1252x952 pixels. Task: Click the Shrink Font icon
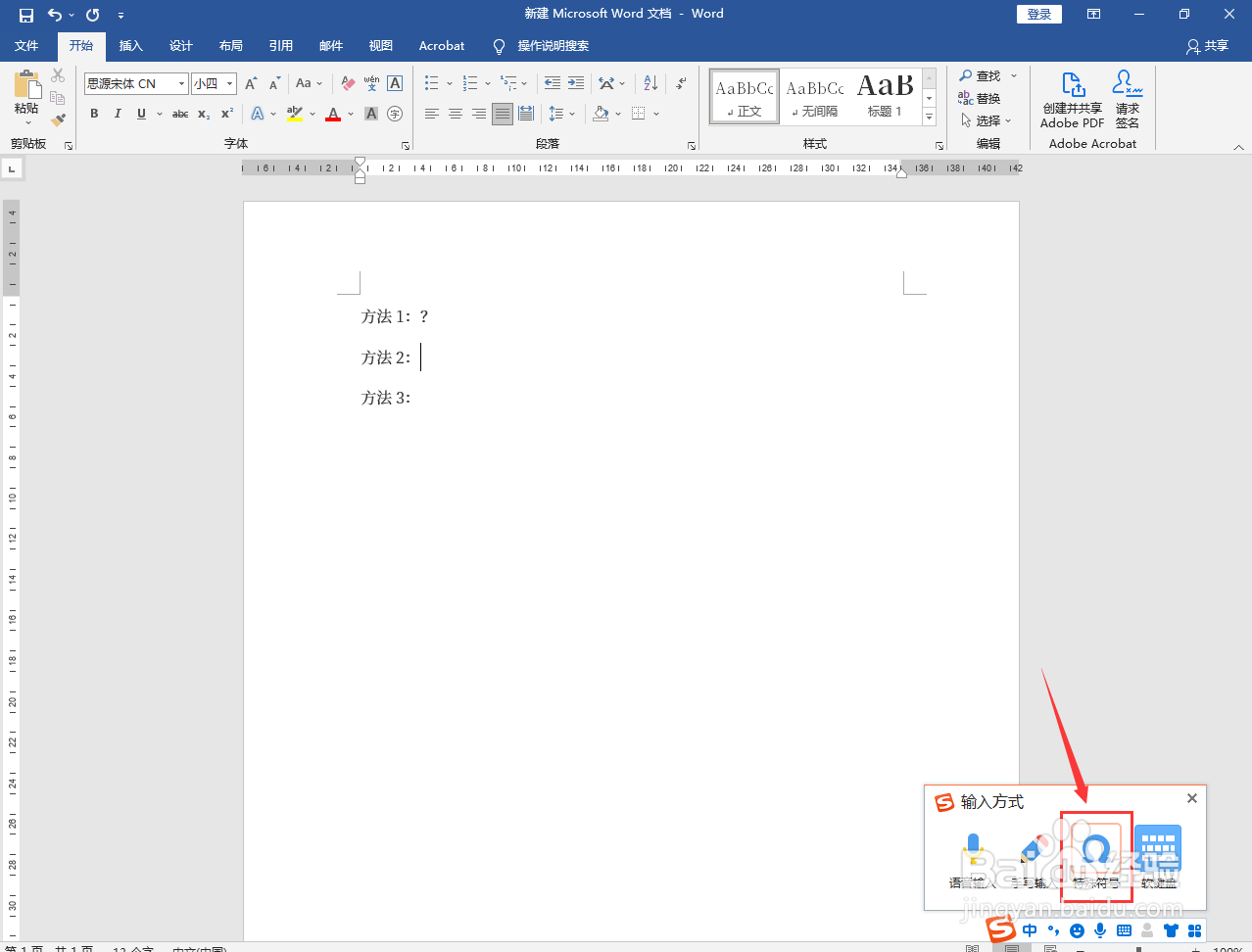tap(274, 83)
